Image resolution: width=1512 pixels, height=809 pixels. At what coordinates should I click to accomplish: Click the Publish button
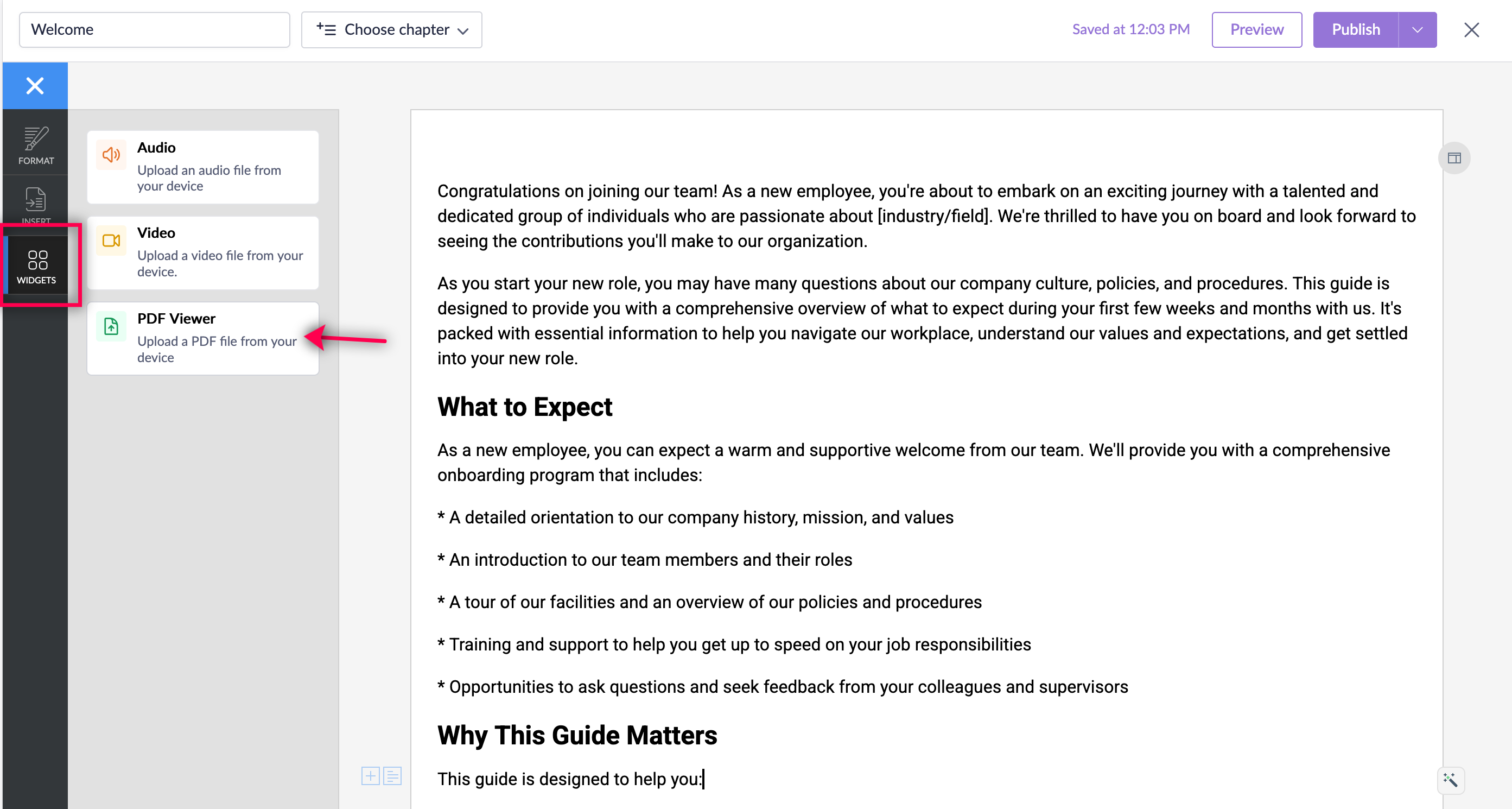click(x=1355, y=29)
